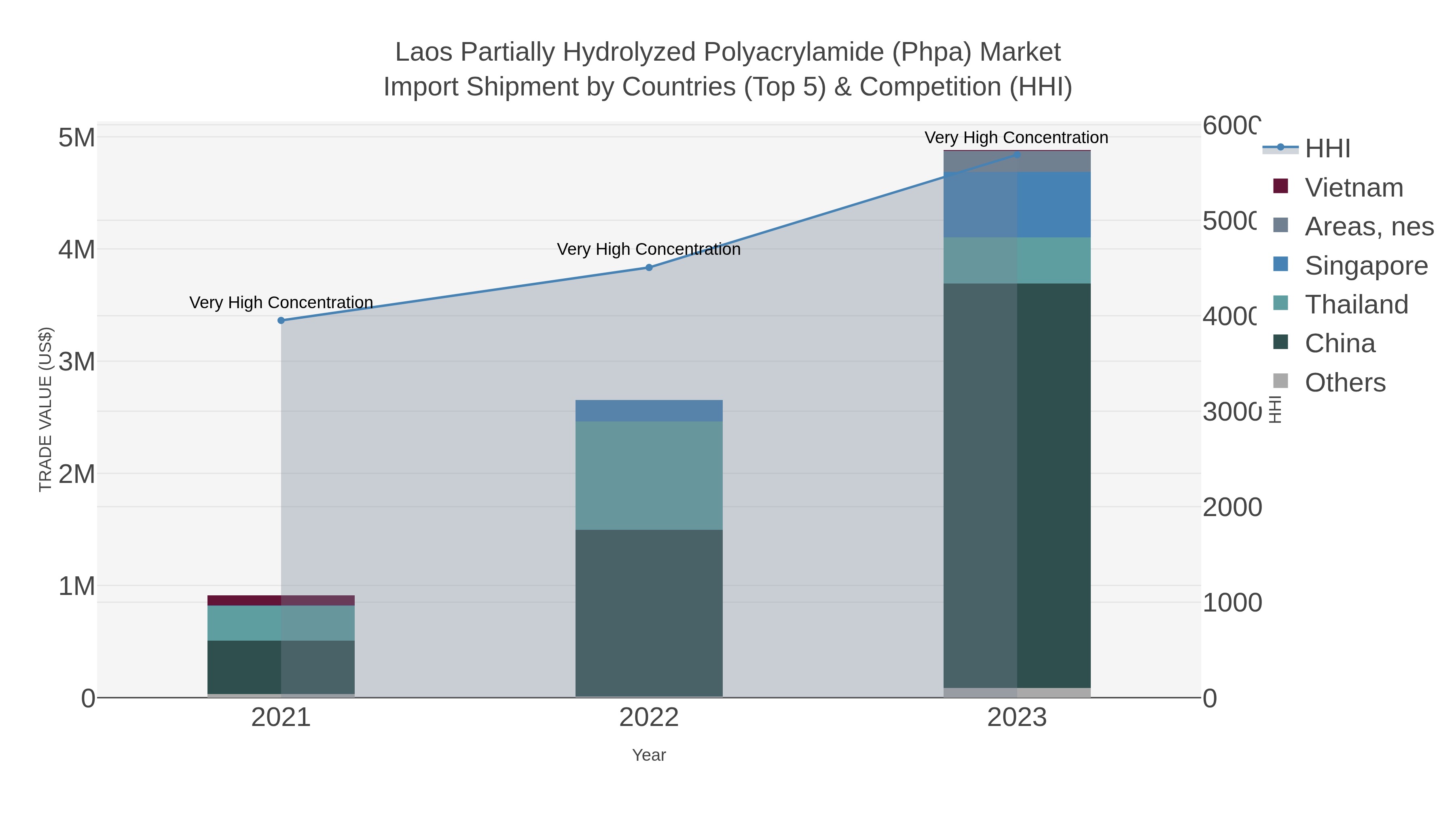Image resolution: width=1456 pixels, height=819 pixels.
Task: Click the 2022 Very High Concentration annotation
Action: pos(649,249)
